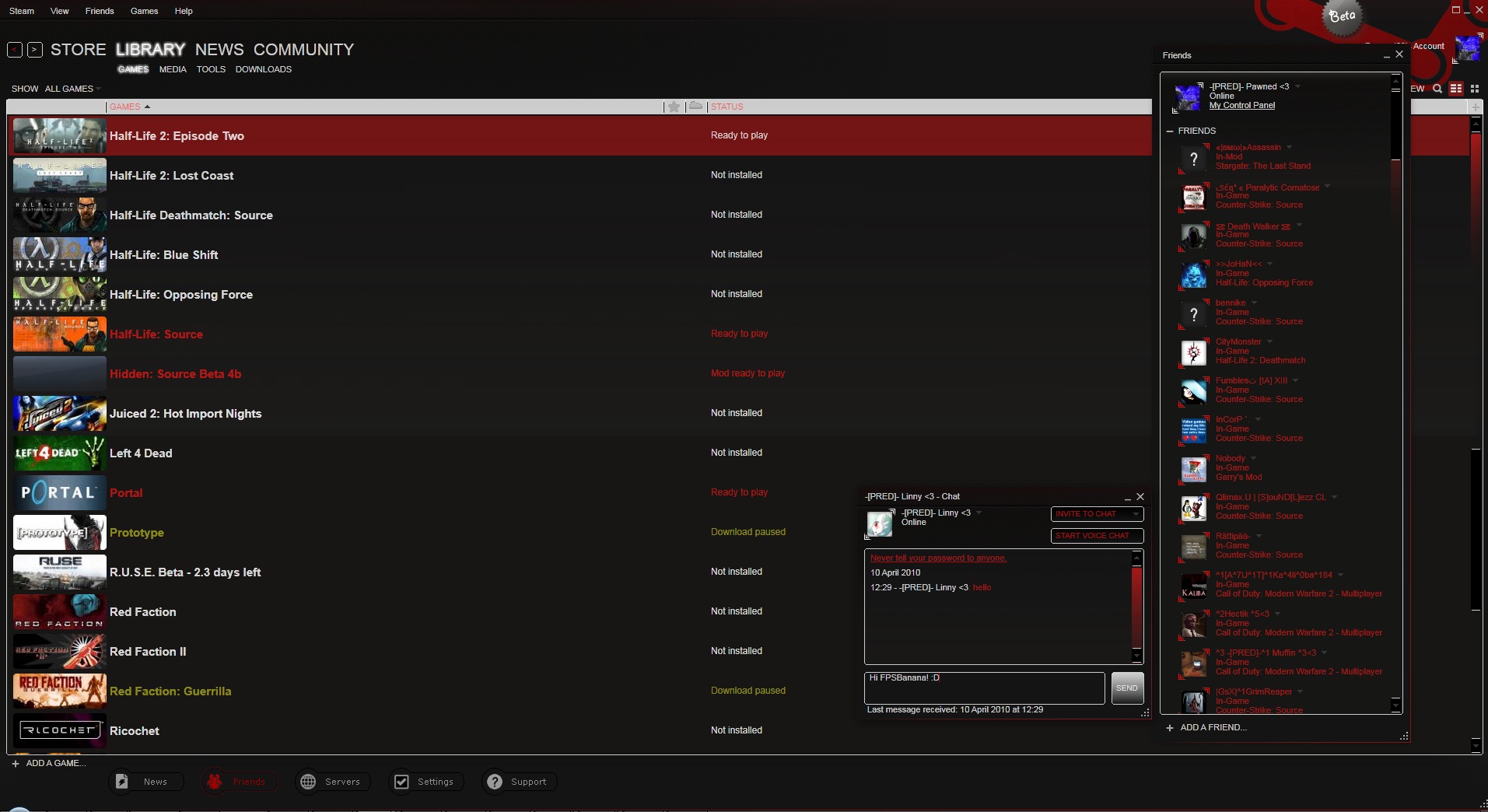Click the plus icon beside Add a Game

pyautogui.click(x=16, y=764)
